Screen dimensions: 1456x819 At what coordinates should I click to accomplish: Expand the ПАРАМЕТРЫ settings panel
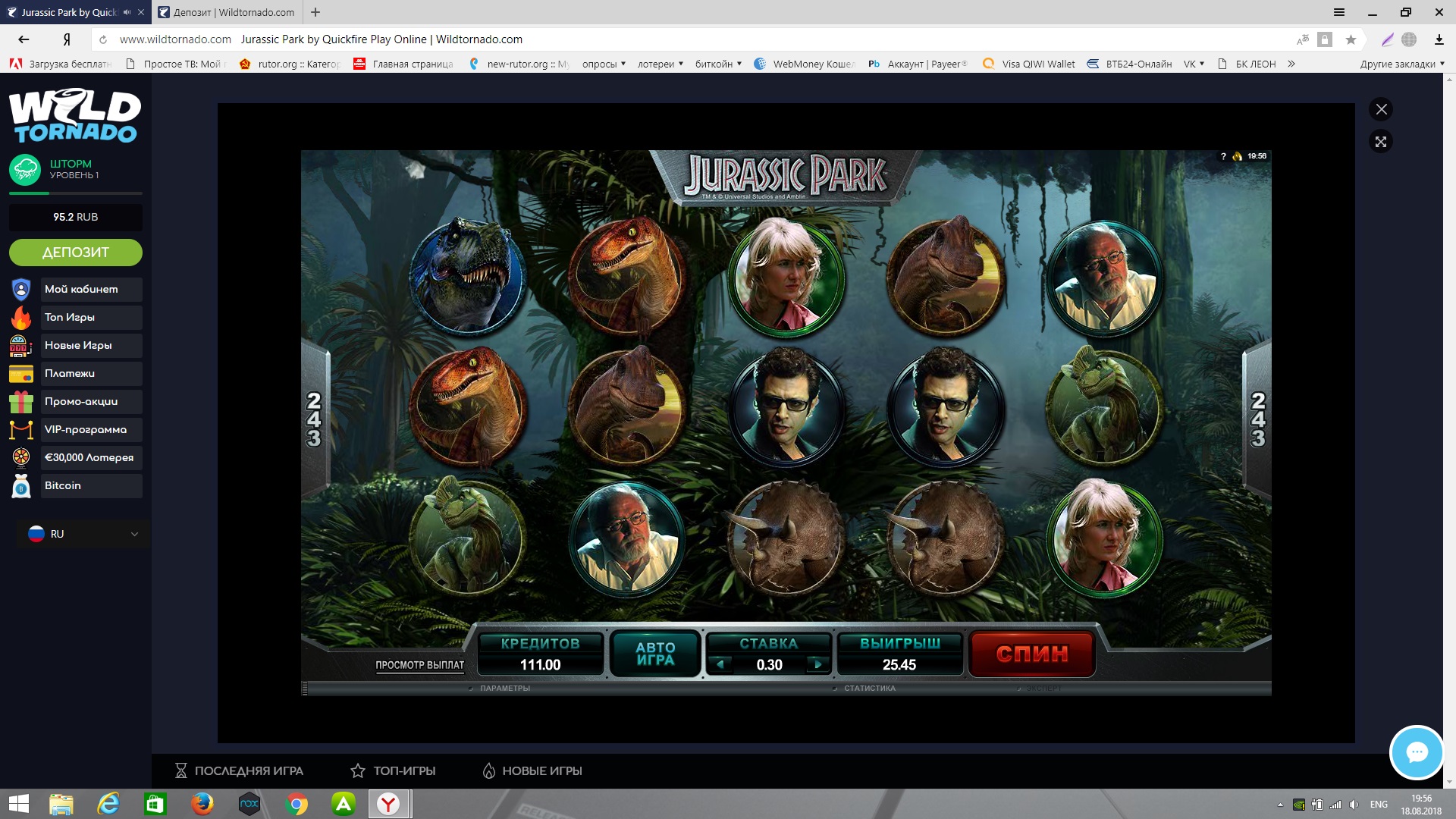tap(504, 689)
